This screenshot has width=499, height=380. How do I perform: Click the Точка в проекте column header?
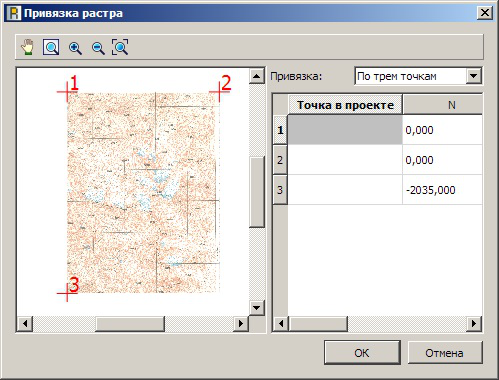tap(345, 105)
